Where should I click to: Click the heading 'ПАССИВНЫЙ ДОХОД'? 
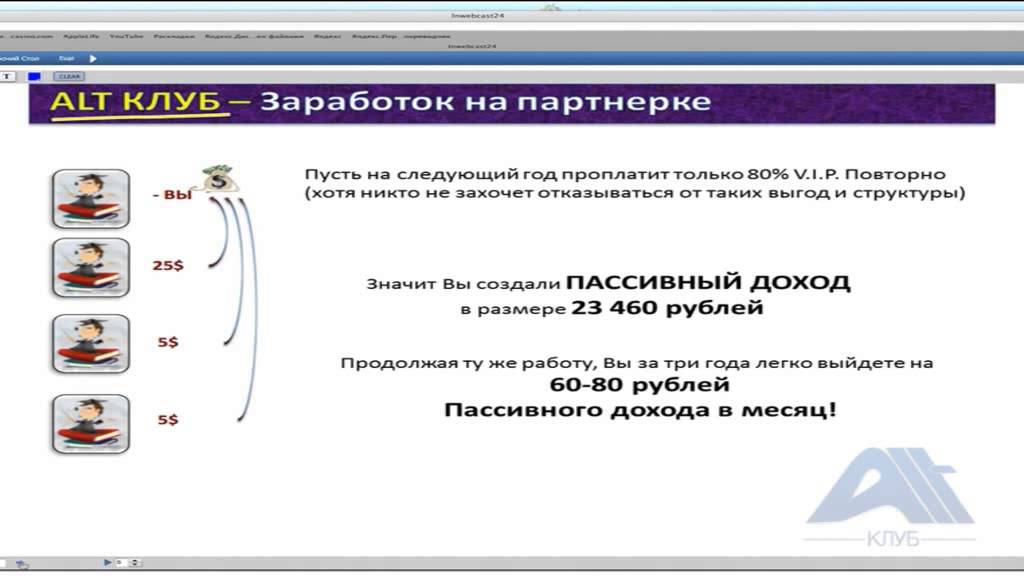coord(708,283)
